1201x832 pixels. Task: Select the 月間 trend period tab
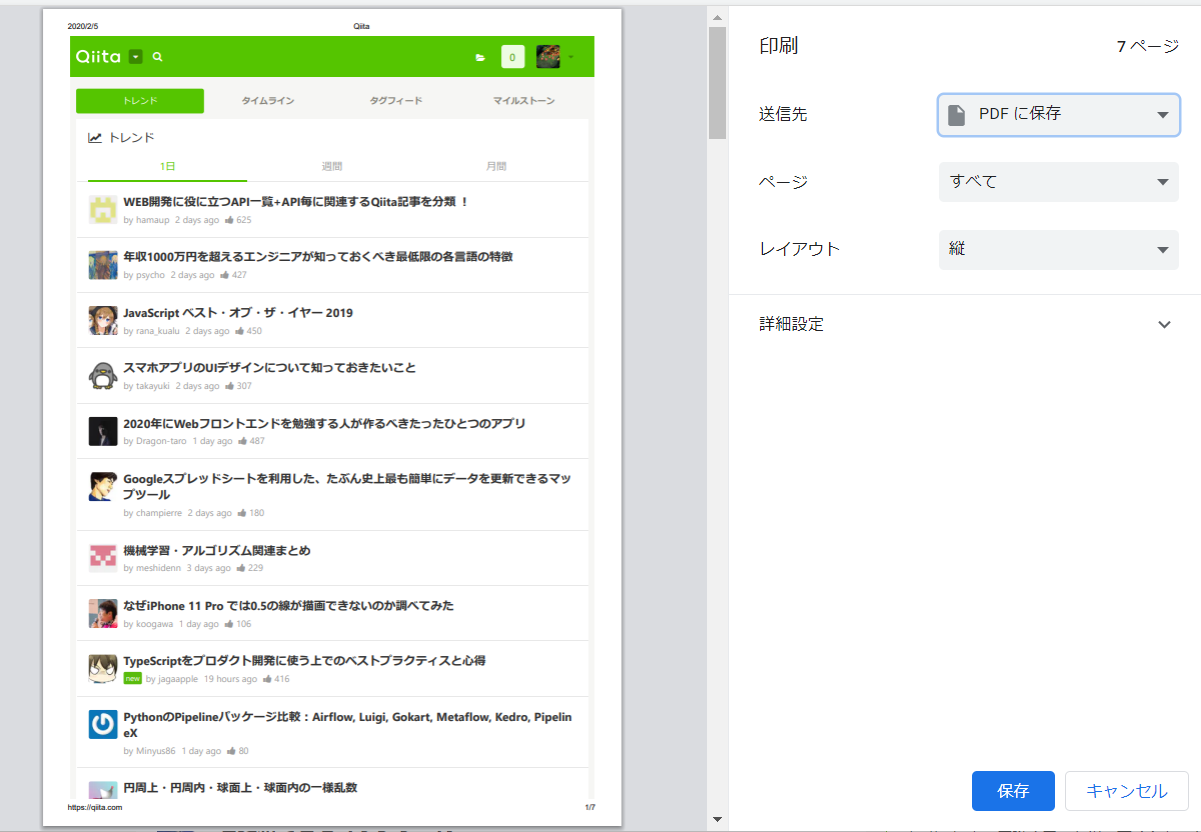(496, 166)
